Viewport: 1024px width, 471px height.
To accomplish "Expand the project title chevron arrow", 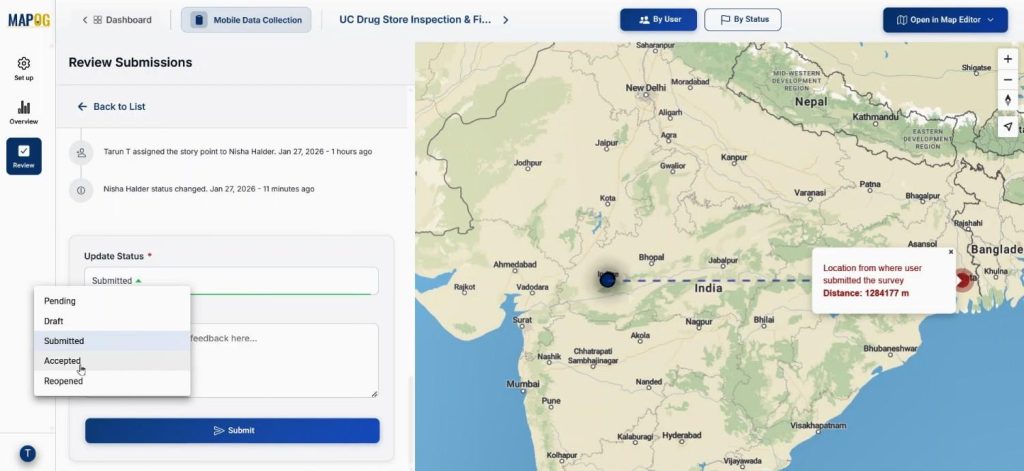I will pos(505,20).
